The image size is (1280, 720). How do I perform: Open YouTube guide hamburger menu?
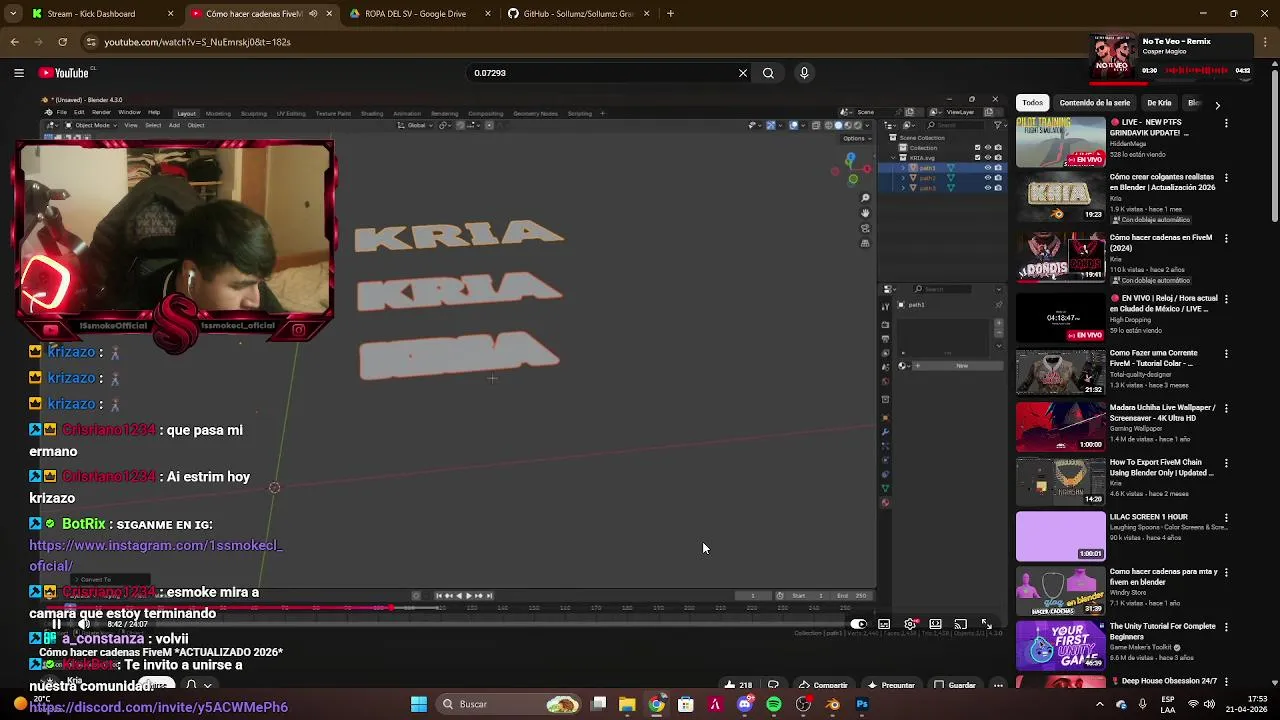pos(18,73)
